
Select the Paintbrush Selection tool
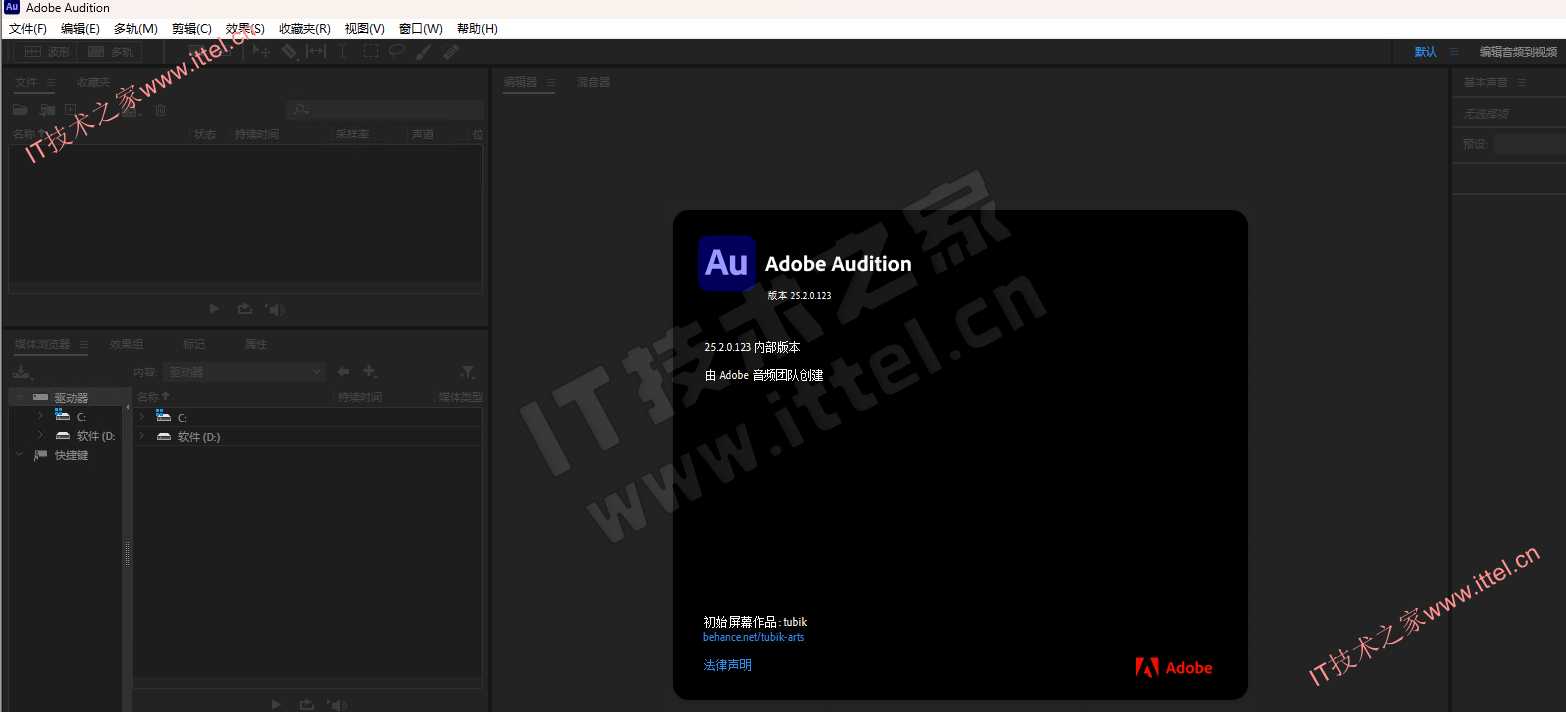tap(423, 52)
